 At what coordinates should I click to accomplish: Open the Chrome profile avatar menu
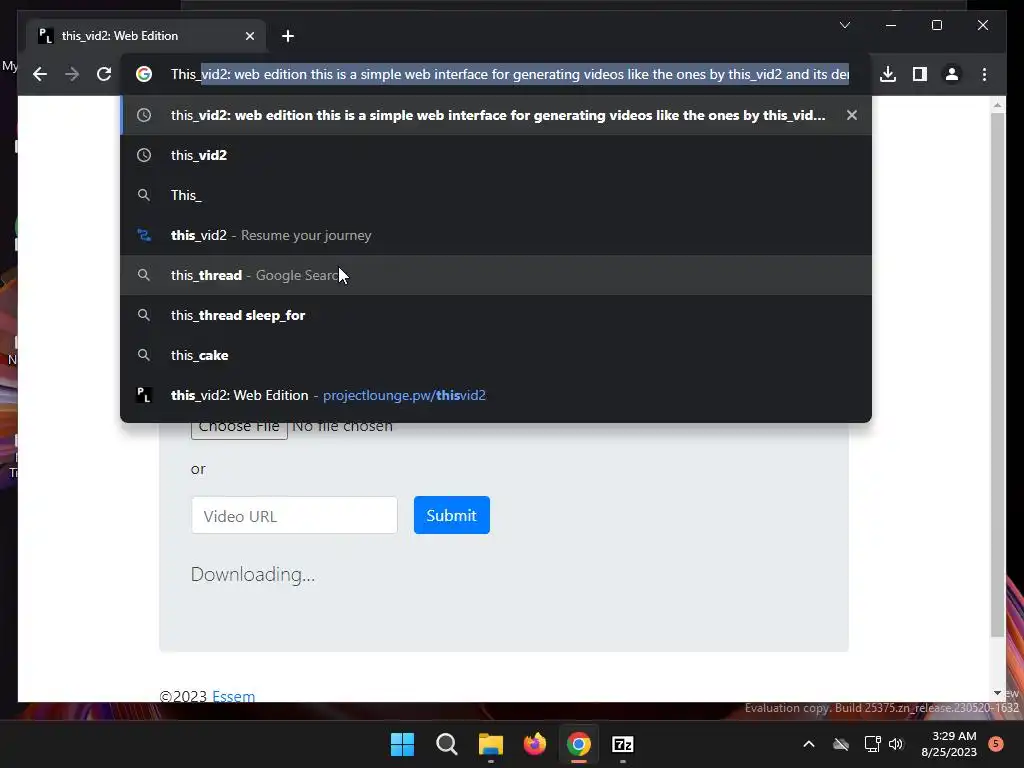pyautogui.click(x=952, y=74)
